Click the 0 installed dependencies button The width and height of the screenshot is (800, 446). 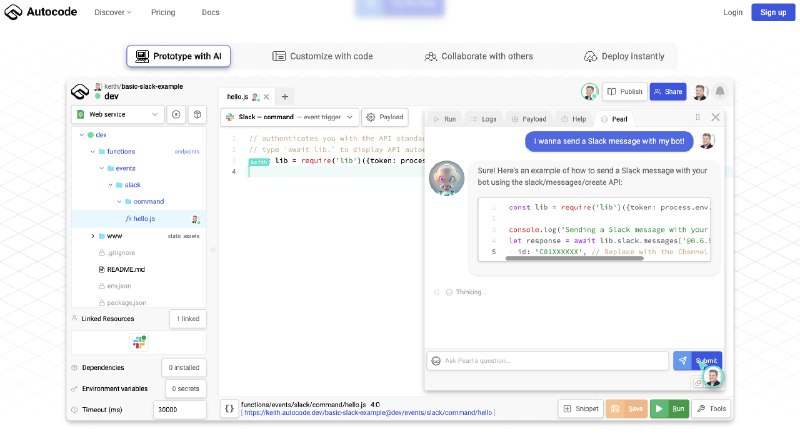pos(184,367)
